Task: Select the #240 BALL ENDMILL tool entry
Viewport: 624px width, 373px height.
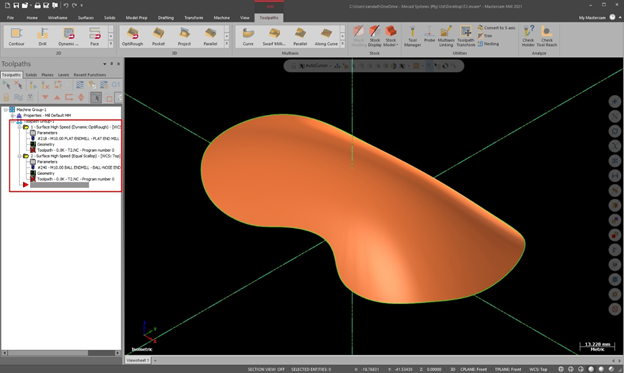Action: 79,168
